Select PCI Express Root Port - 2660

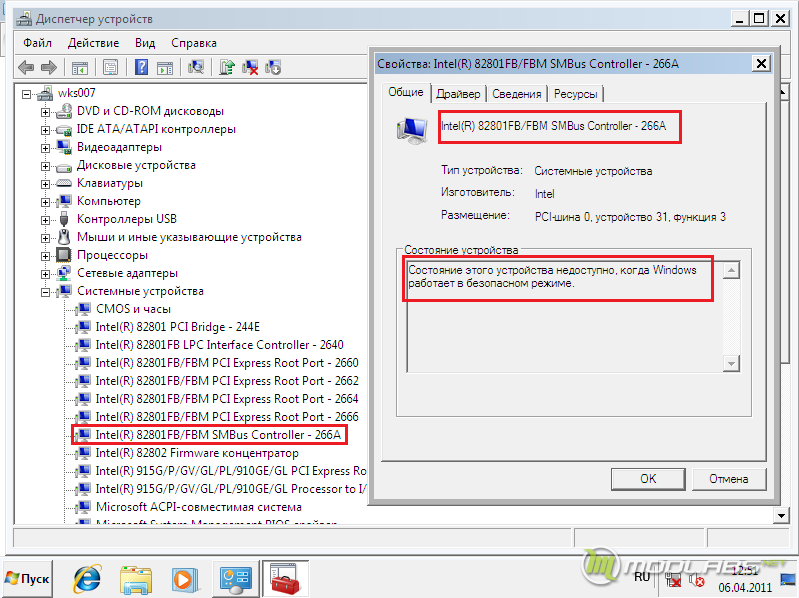(227, 363)
